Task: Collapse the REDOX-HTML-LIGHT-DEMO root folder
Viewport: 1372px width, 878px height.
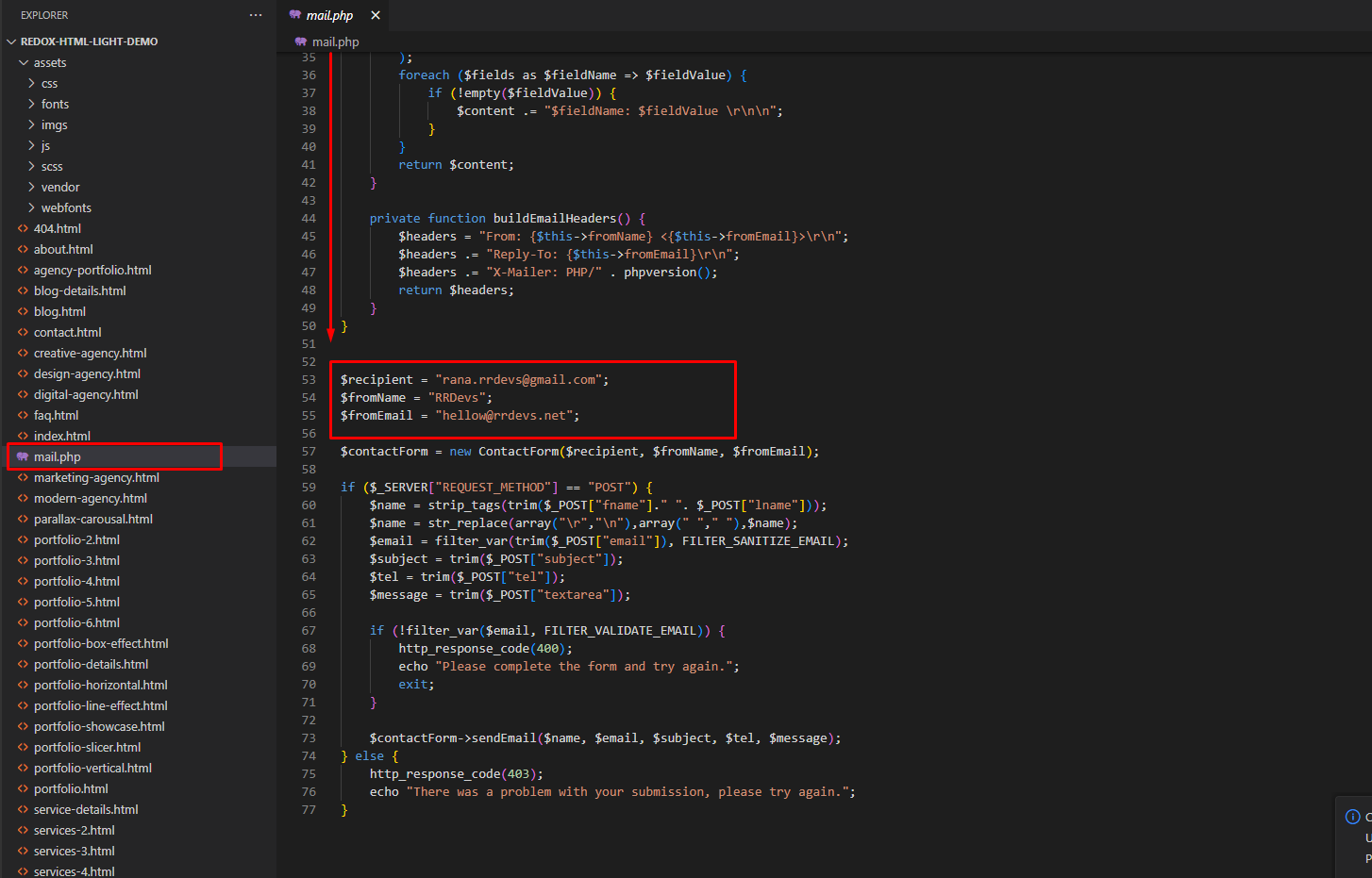Action: click(x=11, y=41)
